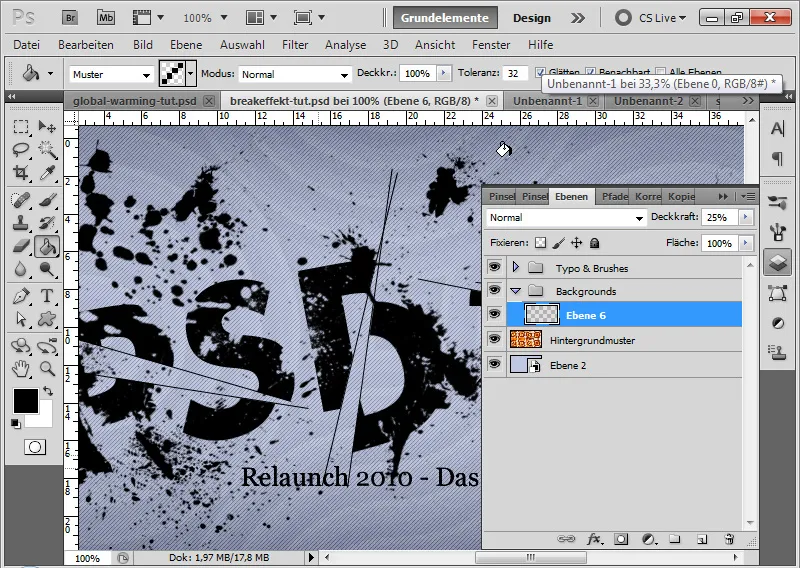Image resolution: width=800 pixels, height=568 pixels.
Task: Select the Healing Brush tool
Action: tap(20, 200)
